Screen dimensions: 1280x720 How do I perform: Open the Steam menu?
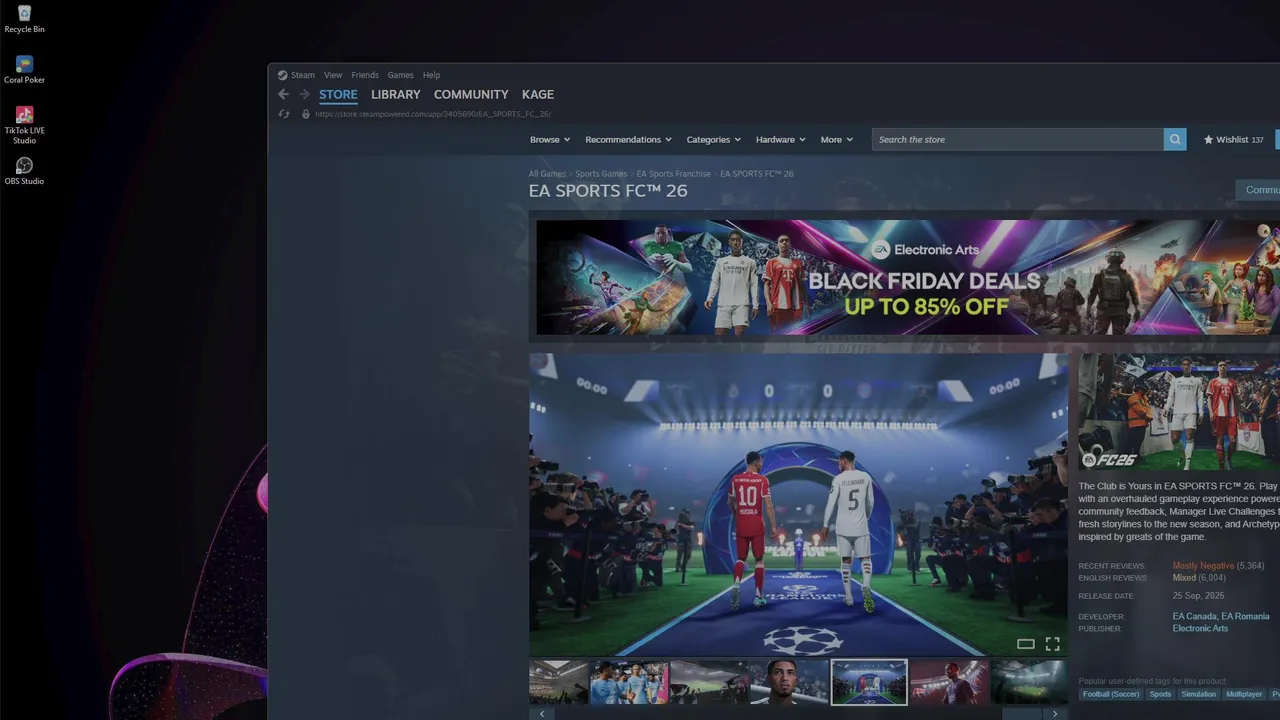(302, 75)
